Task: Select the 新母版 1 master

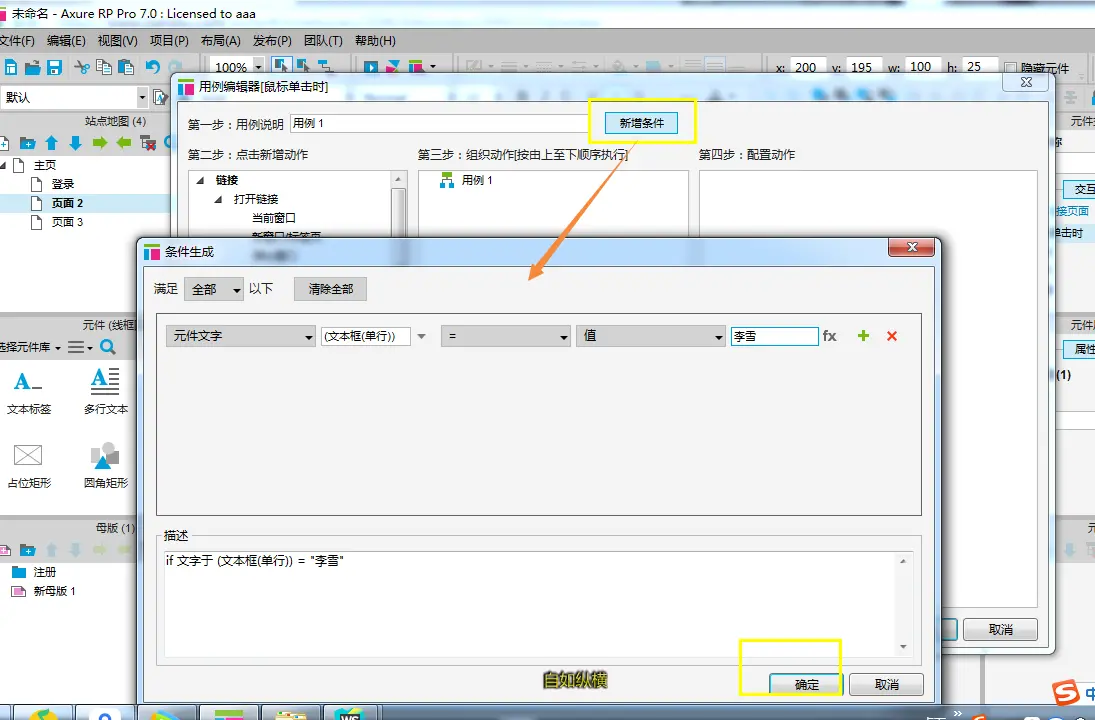Action: pos(54,591)
